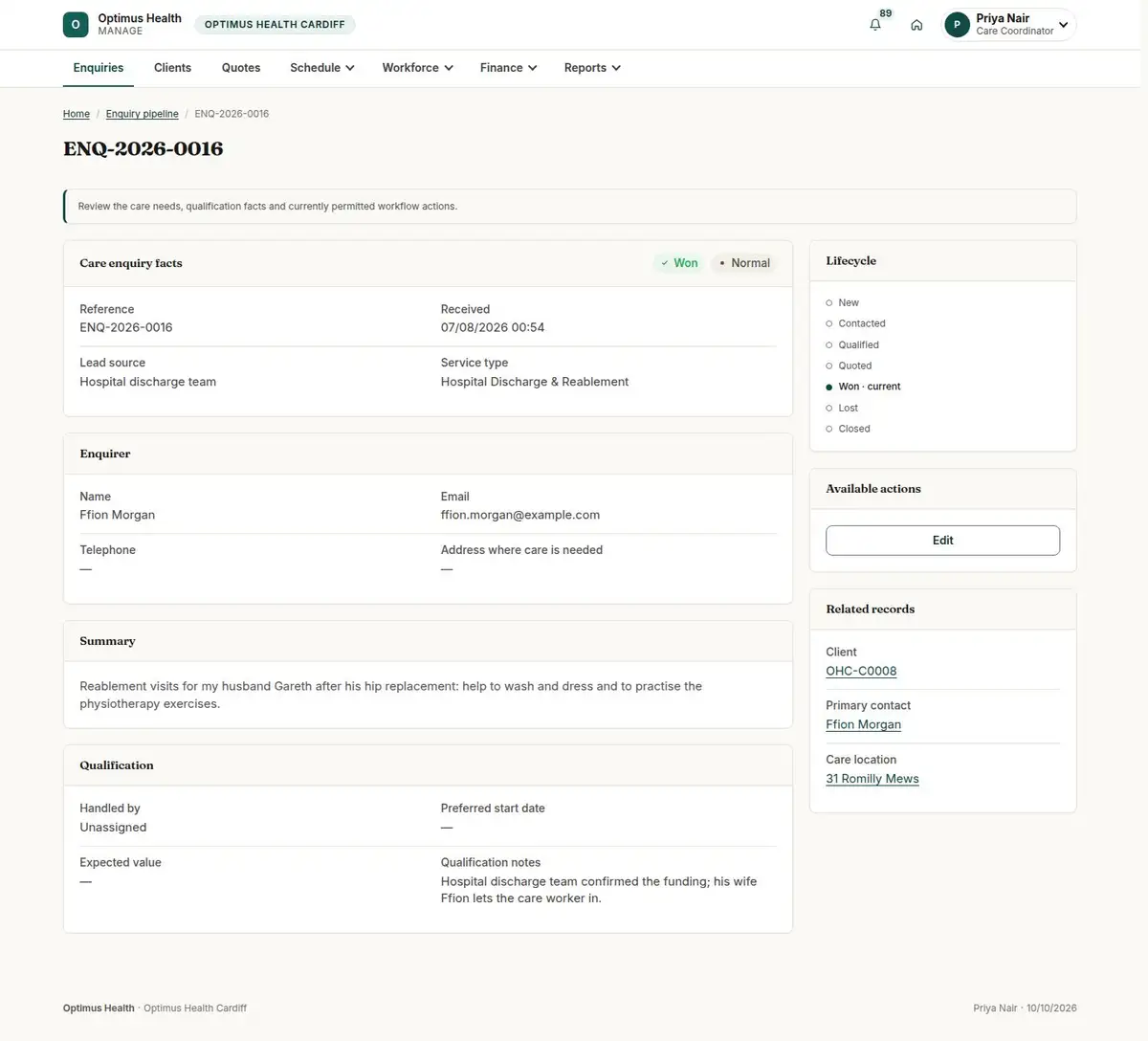Click the 'Contacted' lifecycle stage
This screenshot has height=1041, width=1148.
[855, 323]
